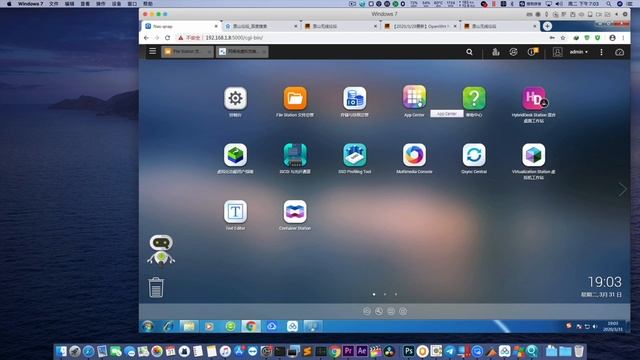Click the Windows tray volume icon

point(595,326)
